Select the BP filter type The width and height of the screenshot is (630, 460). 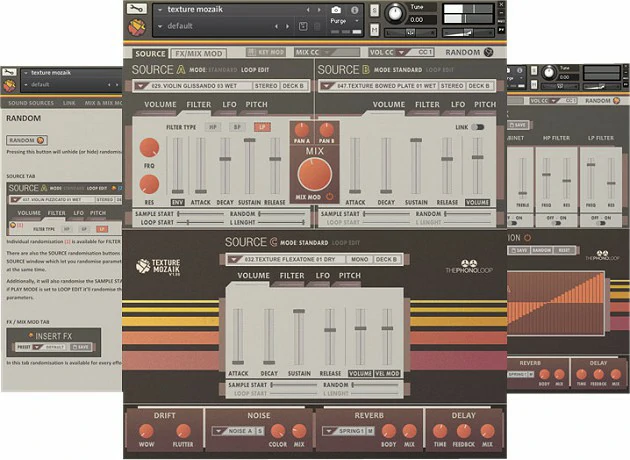coord(237,127)
